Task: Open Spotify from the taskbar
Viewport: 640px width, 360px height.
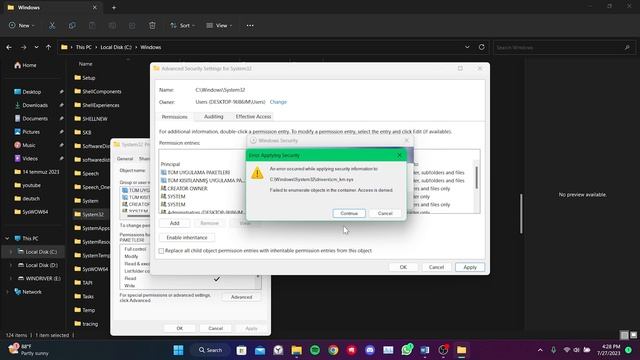Action: 315,350
